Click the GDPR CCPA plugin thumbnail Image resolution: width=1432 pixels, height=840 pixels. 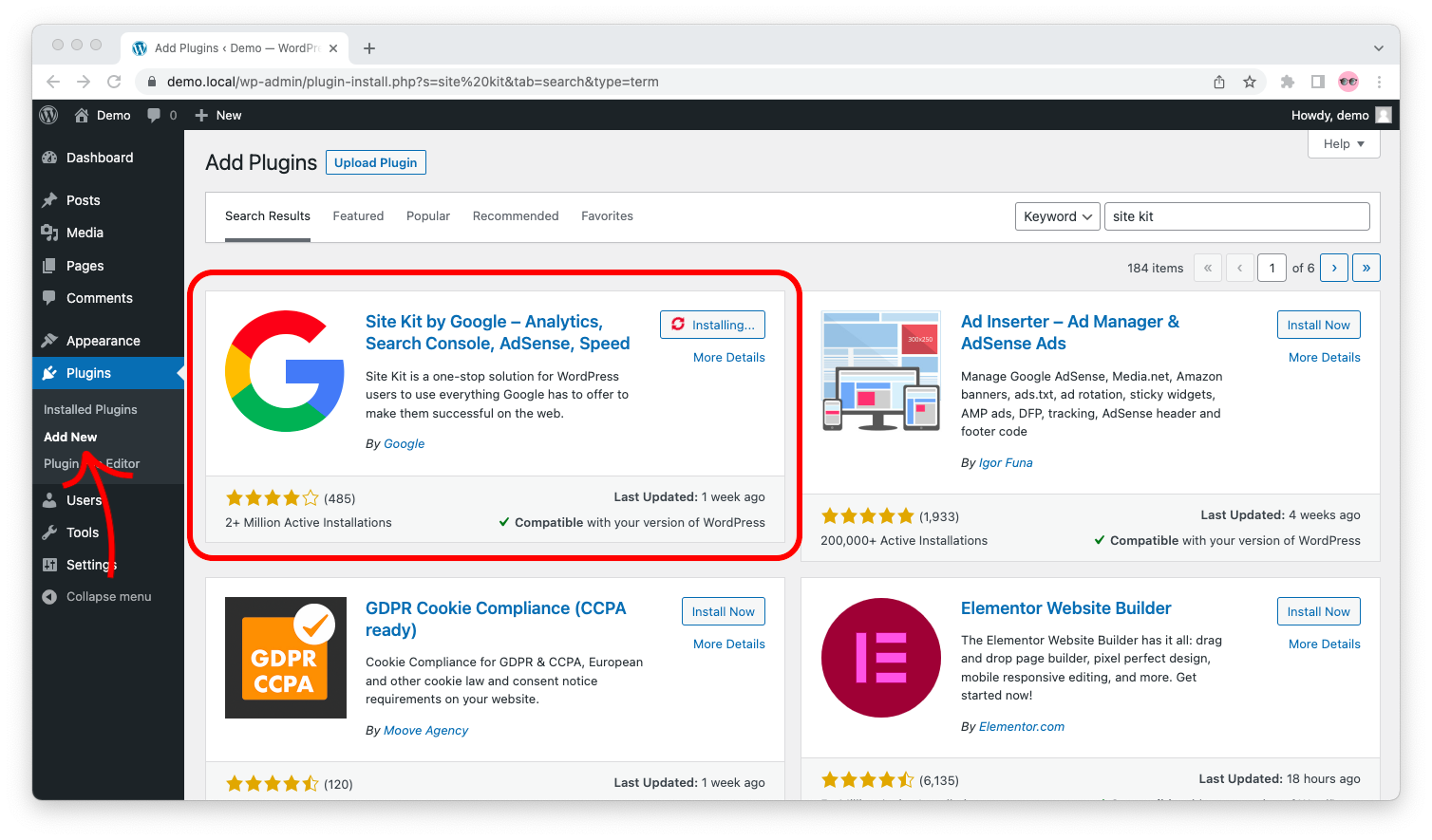tap(285, 658)
